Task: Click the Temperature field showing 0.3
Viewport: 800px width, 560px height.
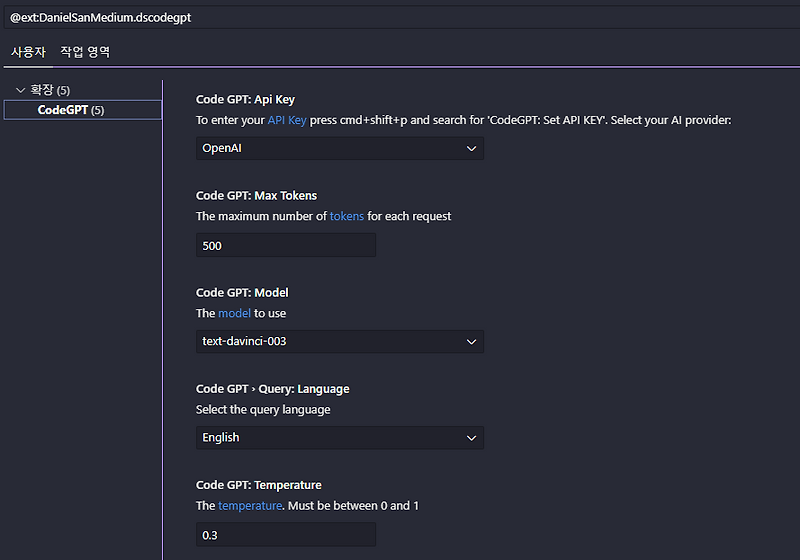Action: point(286,534)
